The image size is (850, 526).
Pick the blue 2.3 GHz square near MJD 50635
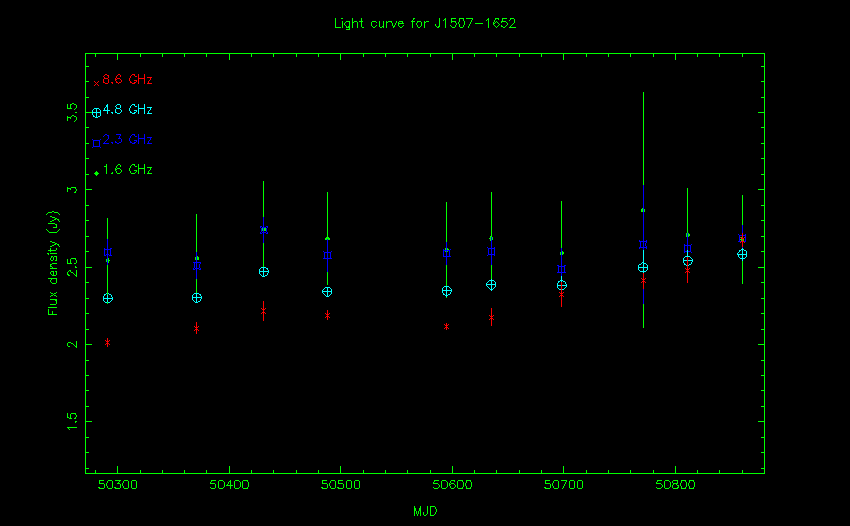(491, 251)
